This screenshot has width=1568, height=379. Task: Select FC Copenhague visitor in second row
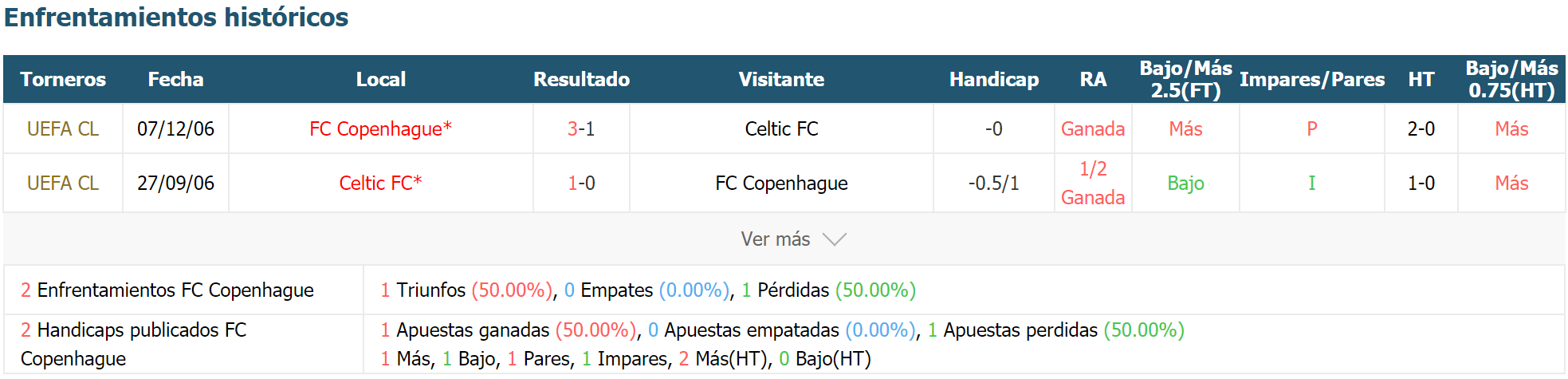click(x=781, y=183)
